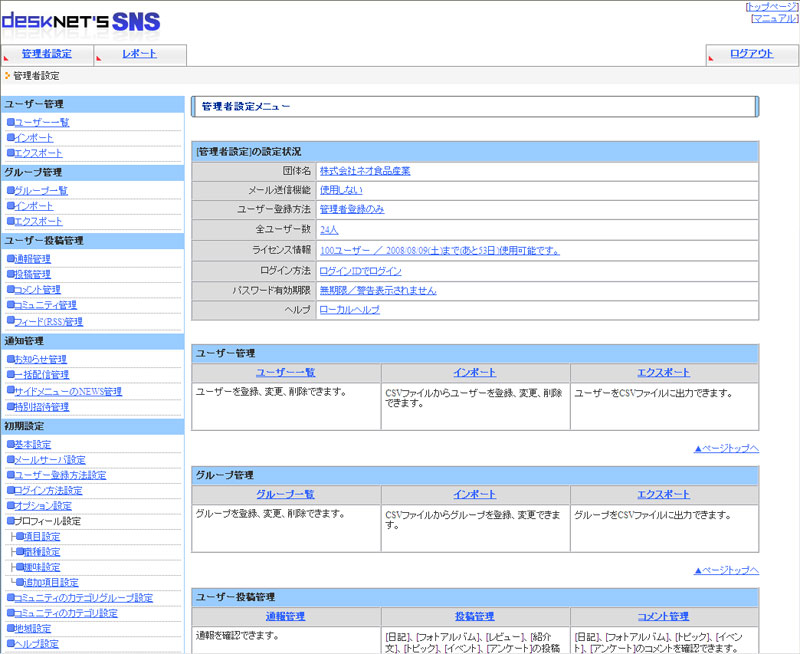Viewport: 800px width, 654px height.
Task: Click the 24人 user count link
Action: (x=329, y=230)
